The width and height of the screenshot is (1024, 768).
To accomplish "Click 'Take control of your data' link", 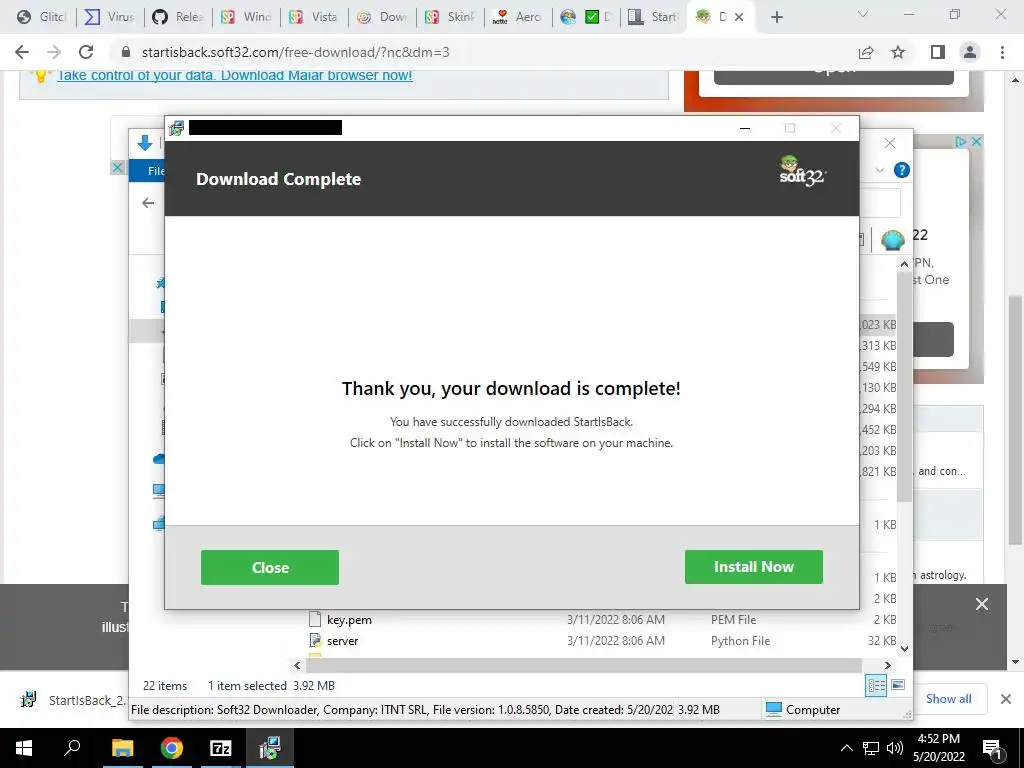I will point(234,75).
